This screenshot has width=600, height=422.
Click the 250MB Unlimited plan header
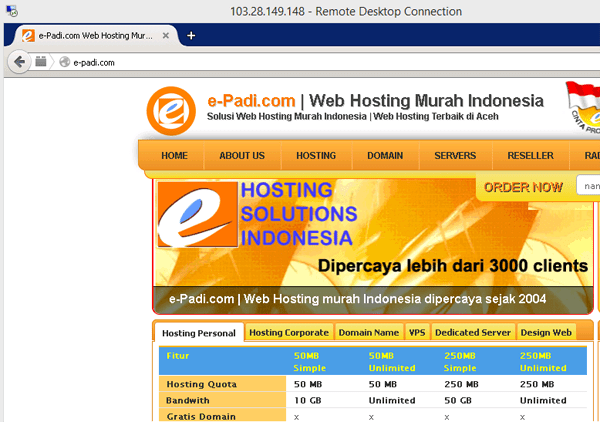tap(543, 362)
